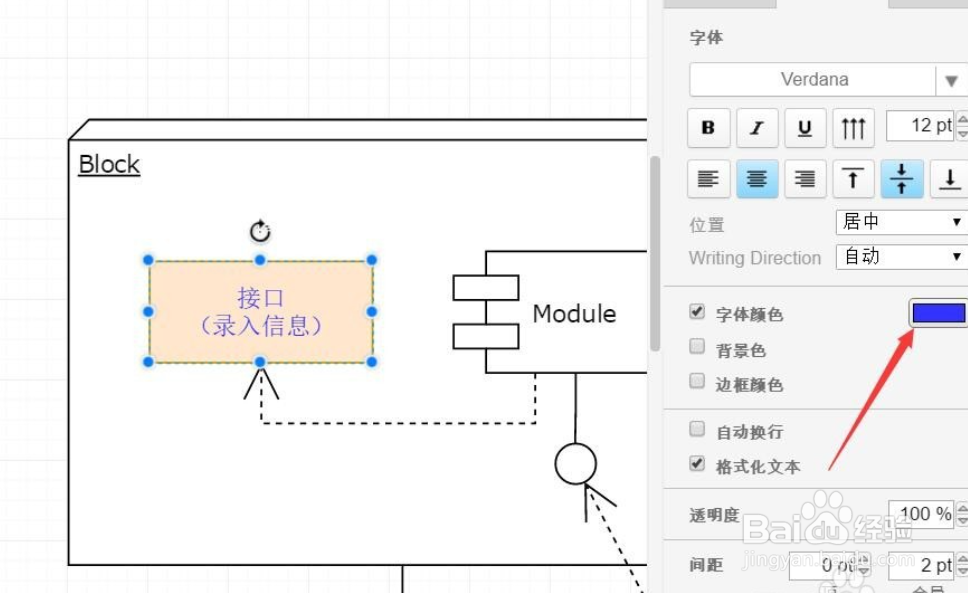Screen dimensions: 968x593
Task: Open the Verdana font family dropdown
Action: [815, 79]
